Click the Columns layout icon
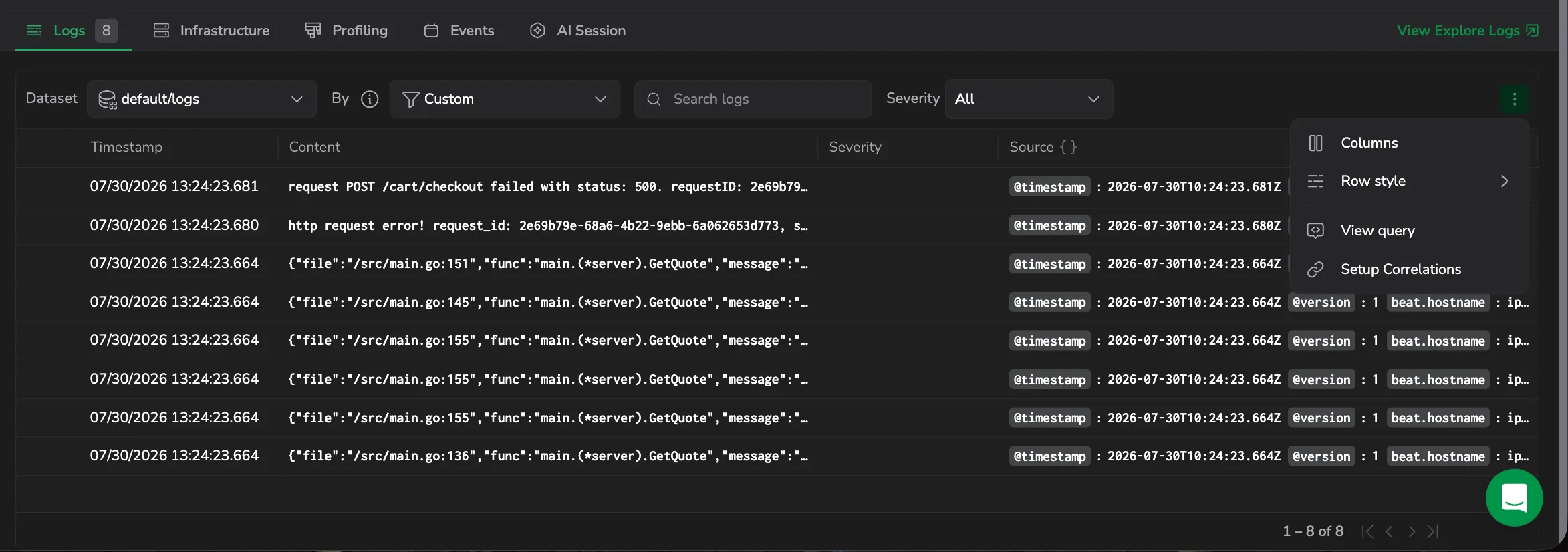1568x552 pixels. tap(1315, 143)
